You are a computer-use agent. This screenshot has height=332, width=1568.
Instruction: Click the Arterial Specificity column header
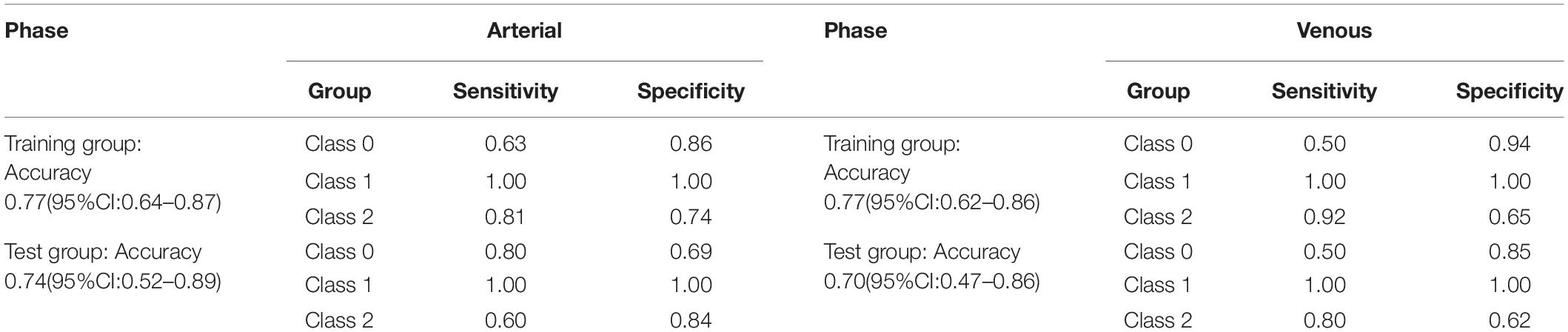pyautogui.click(x=691, y=91)
